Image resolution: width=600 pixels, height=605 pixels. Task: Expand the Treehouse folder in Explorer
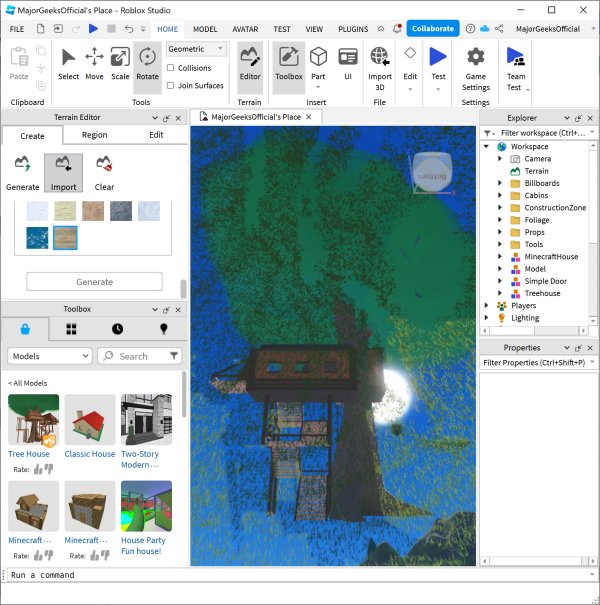[500, 293]
